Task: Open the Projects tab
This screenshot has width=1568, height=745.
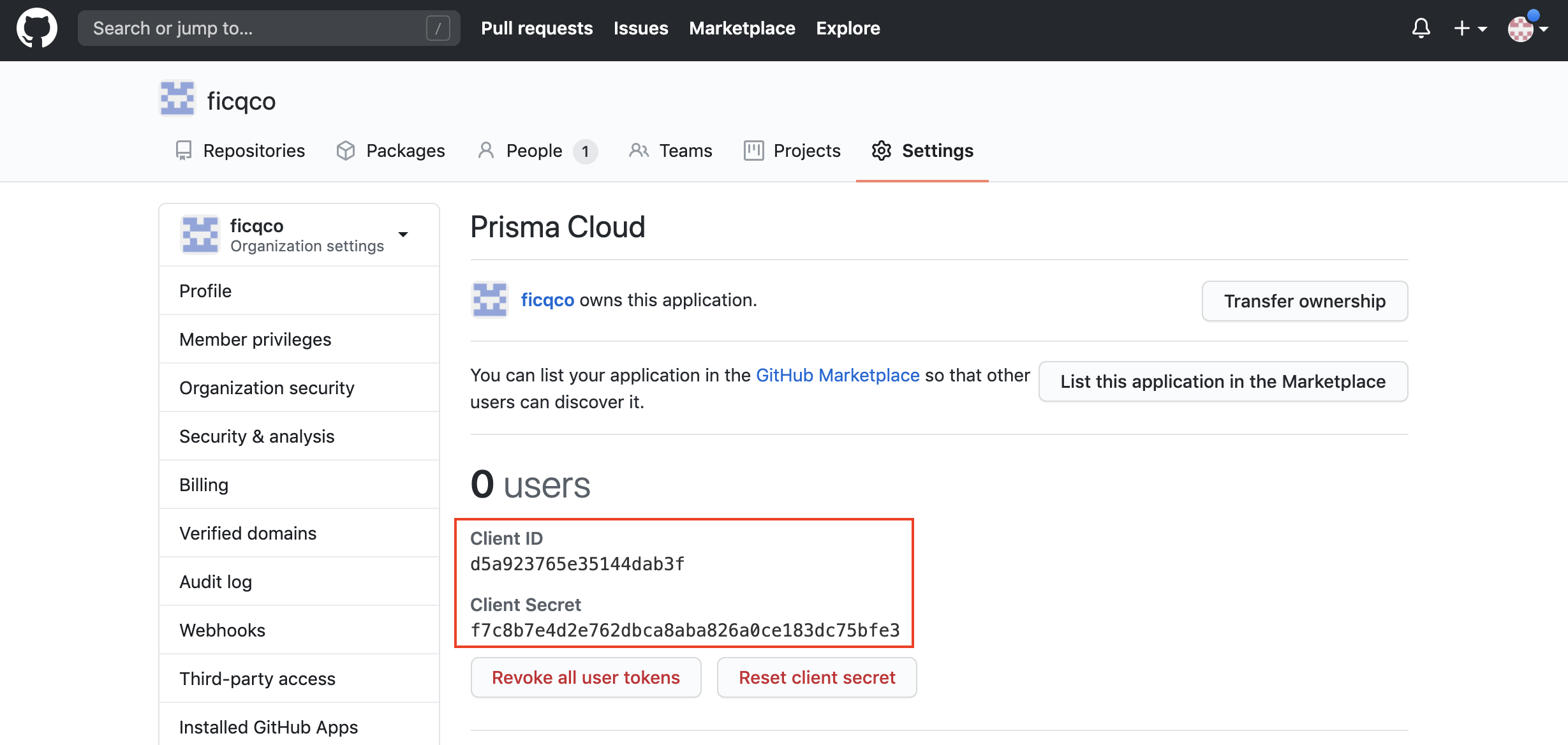Action: tap(792, 151)
